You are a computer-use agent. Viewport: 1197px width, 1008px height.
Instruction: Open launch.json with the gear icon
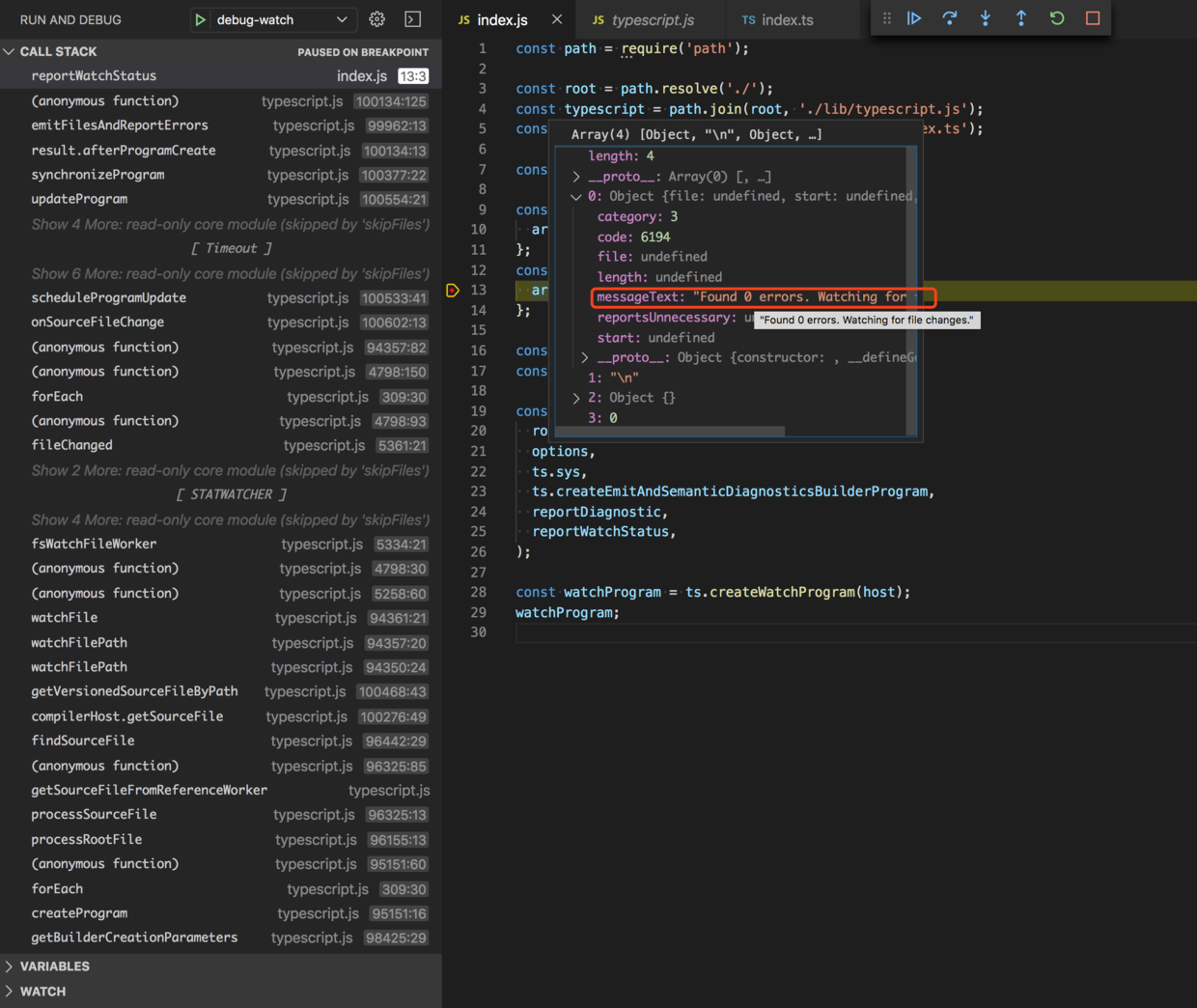tap(377, 19)
